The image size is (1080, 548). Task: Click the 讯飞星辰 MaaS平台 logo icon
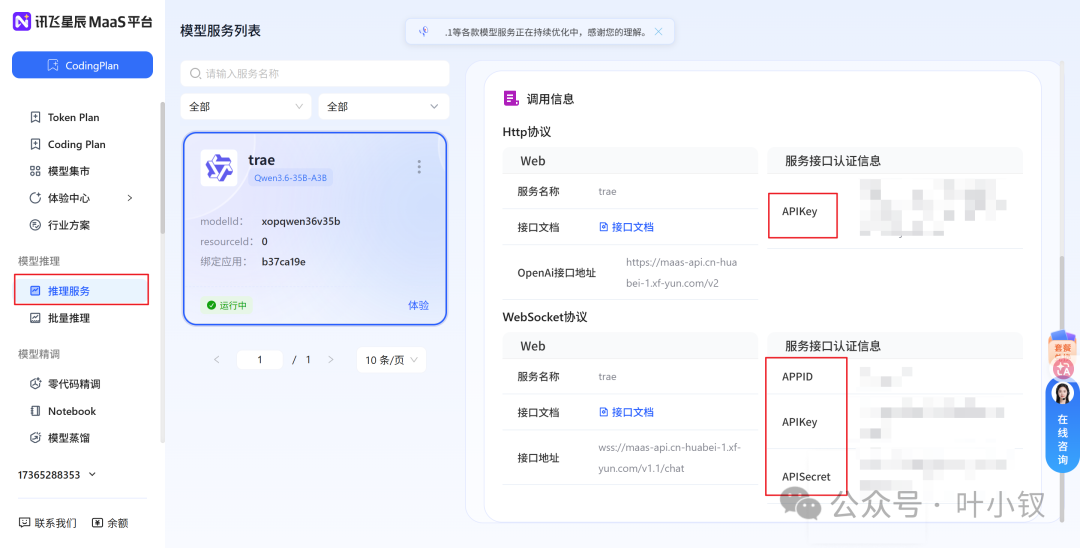22,21
